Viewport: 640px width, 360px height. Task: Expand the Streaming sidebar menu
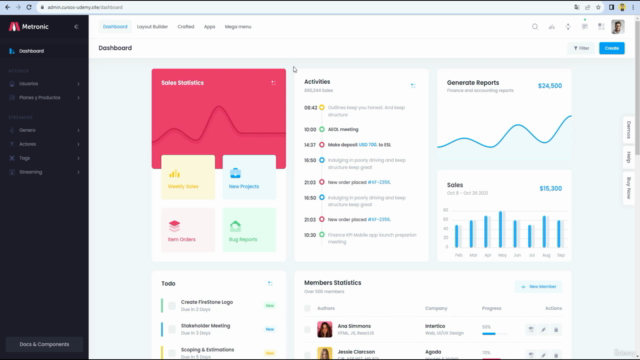coord(44,172)
